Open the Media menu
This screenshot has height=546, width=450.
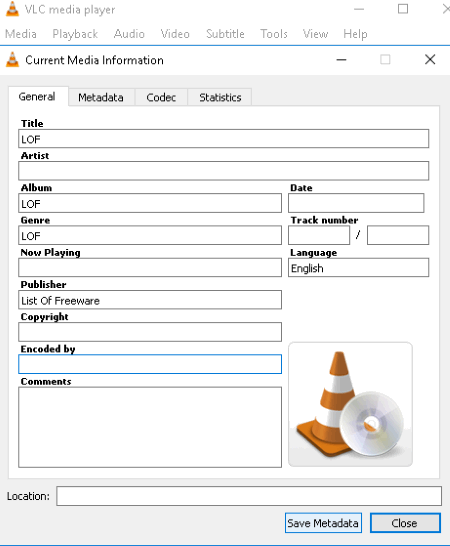[21, 34]
